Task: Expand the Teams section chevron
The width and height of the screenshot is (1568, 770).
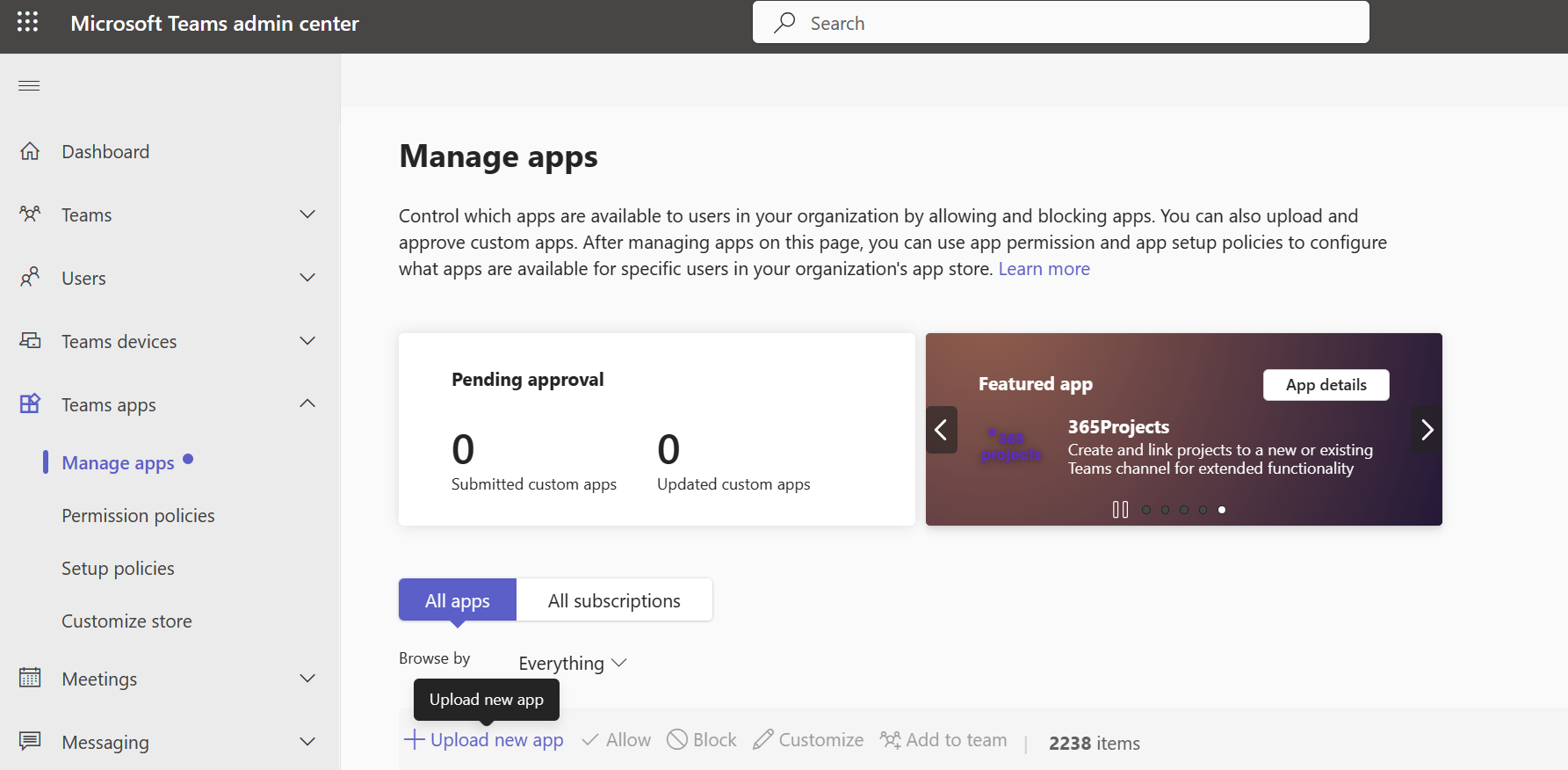Action: click(x=307, y=214)
